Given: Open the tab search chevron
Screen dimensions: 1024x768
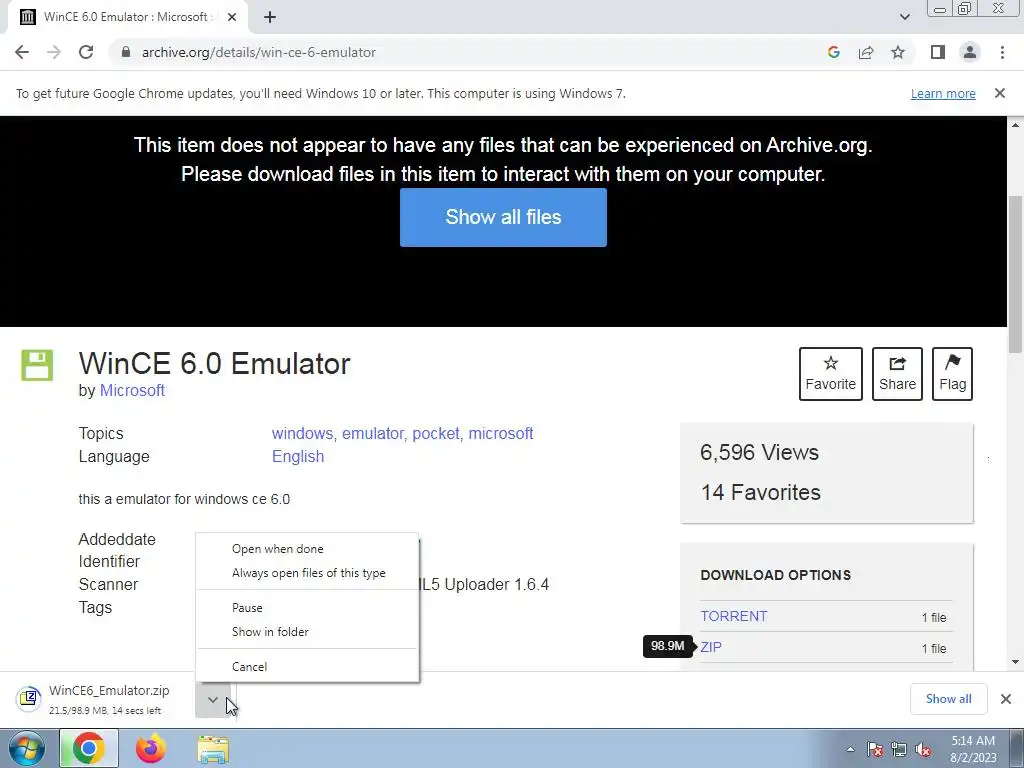Looking at the screenshot, I should pos(904,18).
